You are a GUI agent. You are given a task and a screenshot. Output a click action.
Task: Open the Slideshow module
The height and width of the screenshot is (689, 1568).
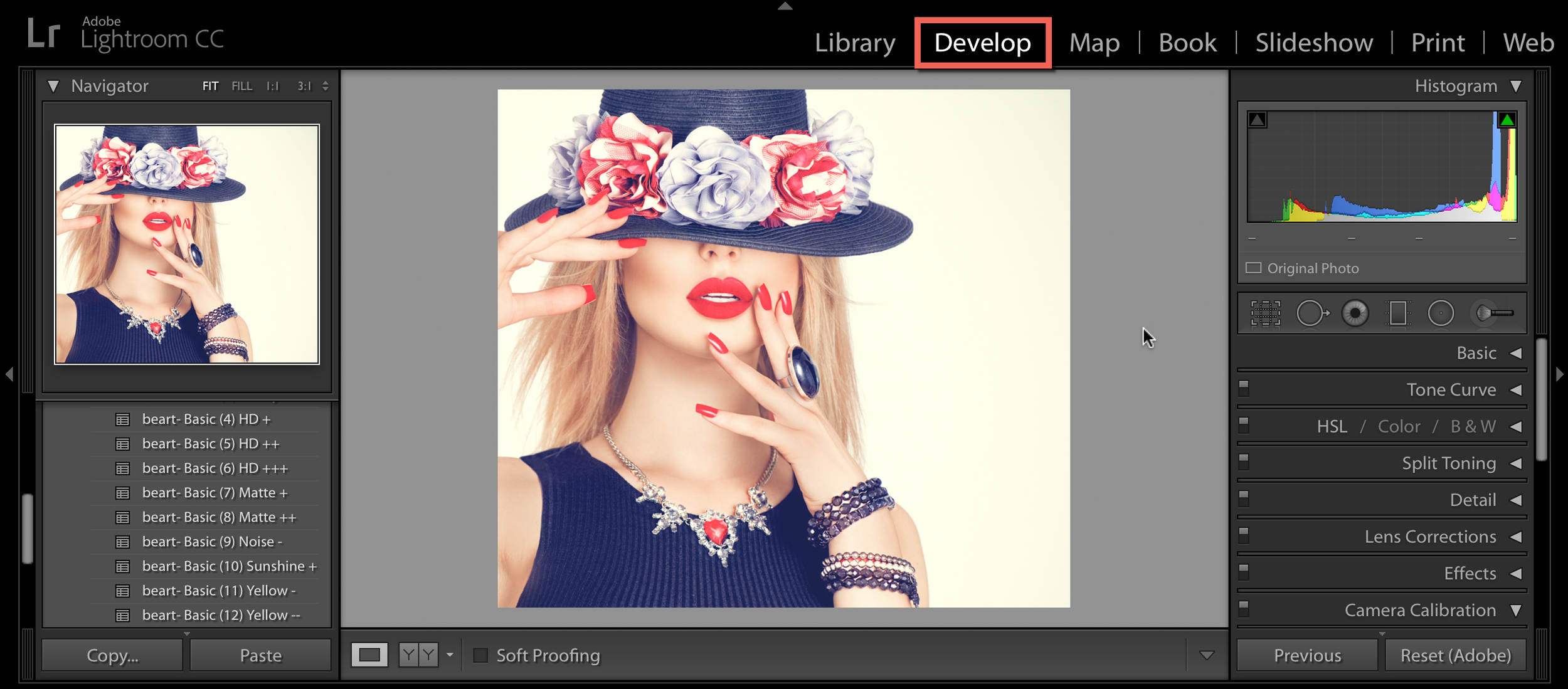point(1314,43)
